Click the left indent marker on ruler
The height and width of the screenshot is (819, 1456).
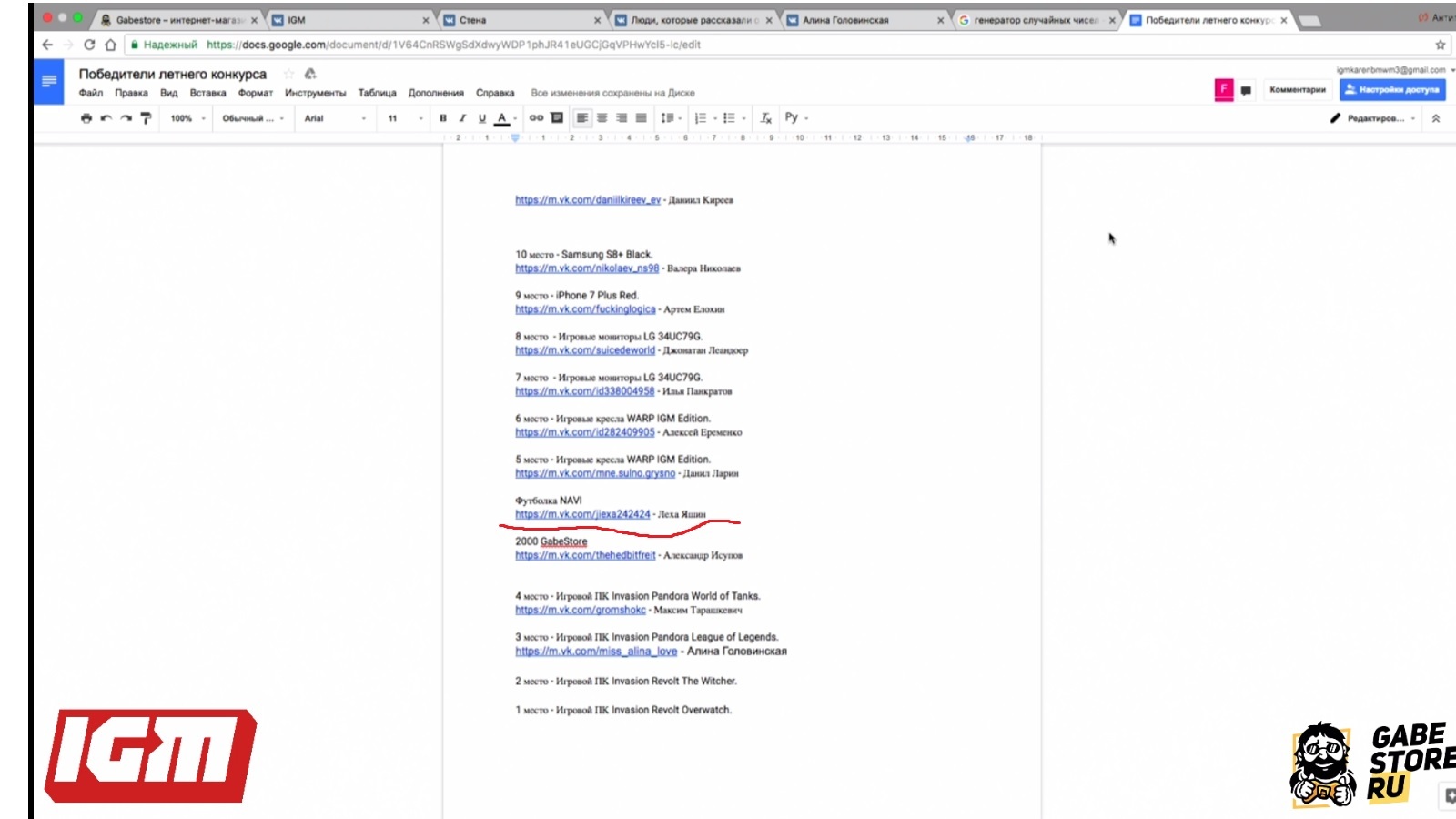pos(515,138)
